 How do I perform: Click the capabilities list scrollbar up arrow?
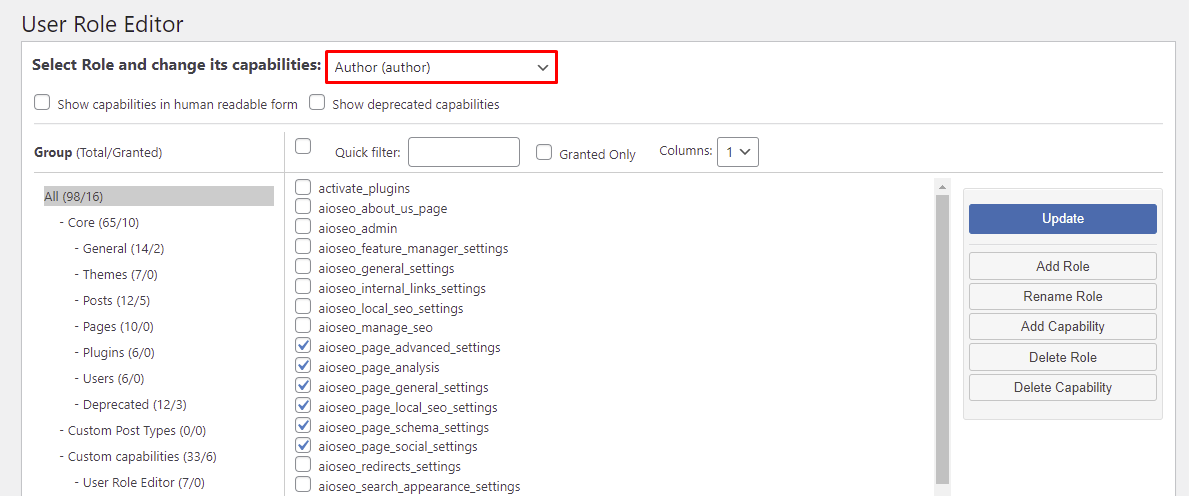click(942, 186)
